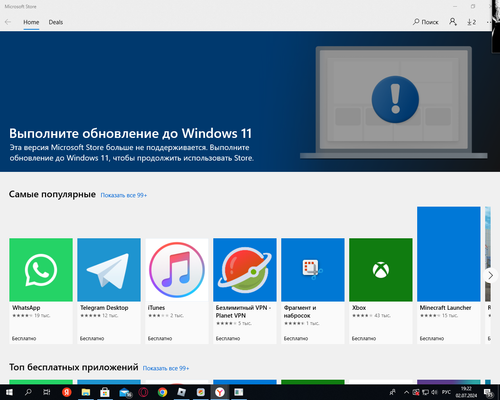Viewport: 500px width, 400px height.
Task: Switch to the Deals tab
Action: (56, 22)
